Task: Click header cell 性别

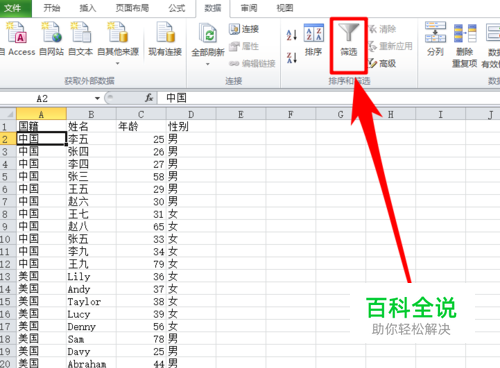Action: tap(191, 126)
